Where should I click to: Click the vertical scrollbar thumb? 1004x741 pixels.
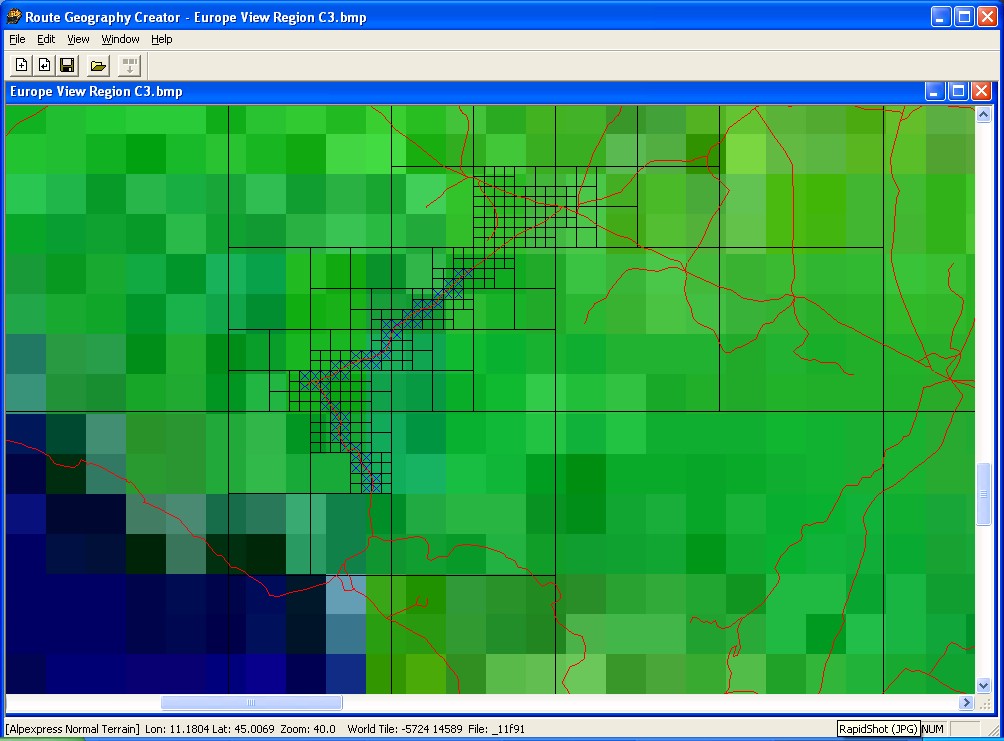984,494
